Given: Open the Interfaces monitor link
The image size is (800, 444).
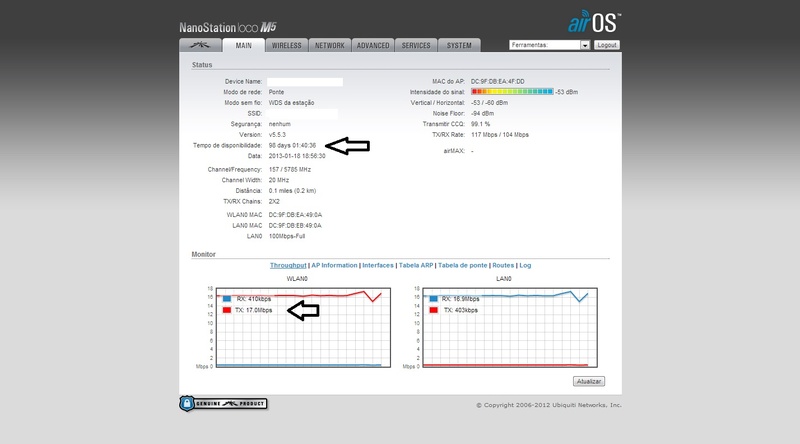Looking at the screenshot, I should [378, 265].
